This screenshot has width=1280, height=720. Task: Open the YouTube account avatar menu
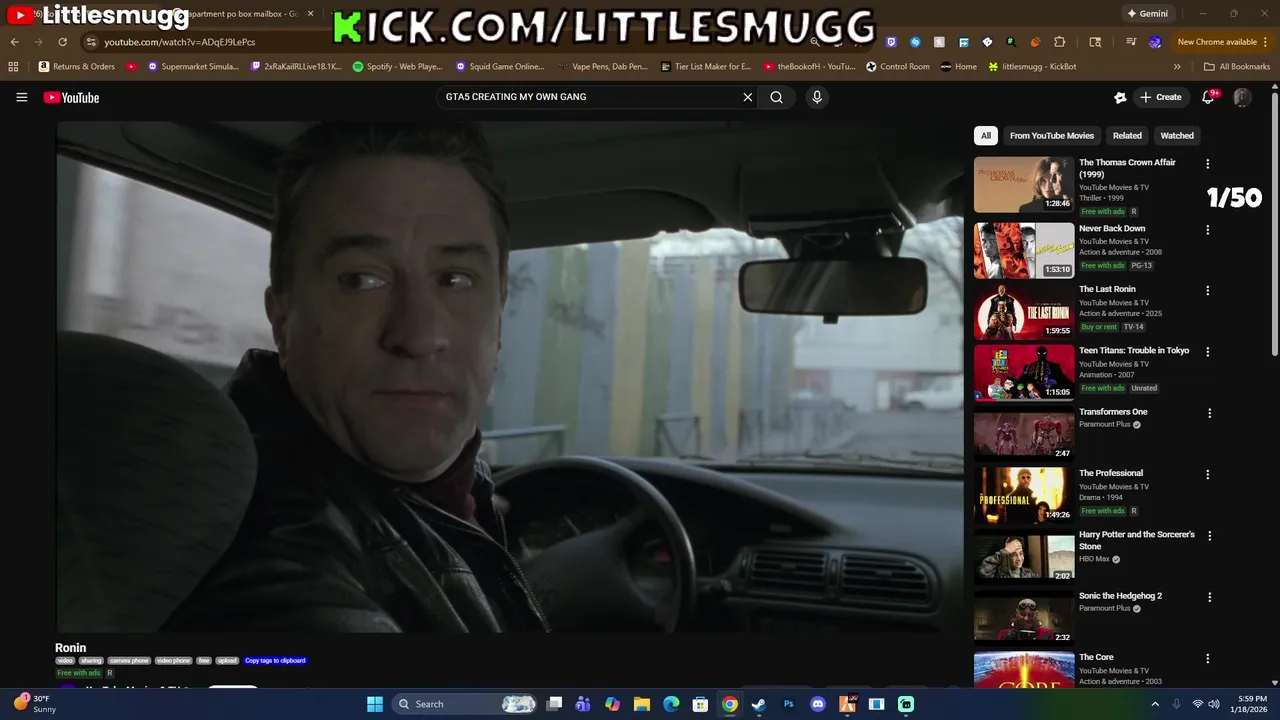pyautogui.click(x=1242, y=97)
